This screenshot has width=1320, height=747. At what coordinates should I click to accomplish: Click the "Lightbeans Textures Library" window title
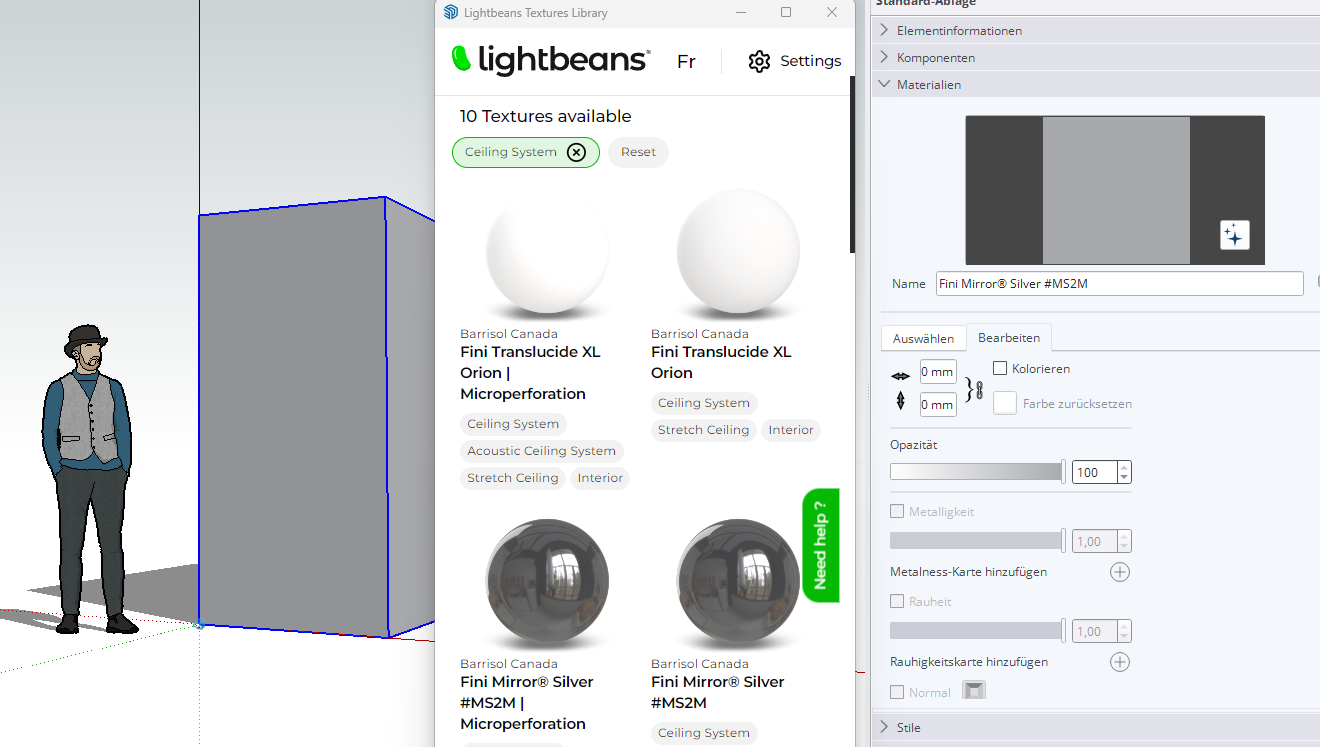[x=536, y=13]
